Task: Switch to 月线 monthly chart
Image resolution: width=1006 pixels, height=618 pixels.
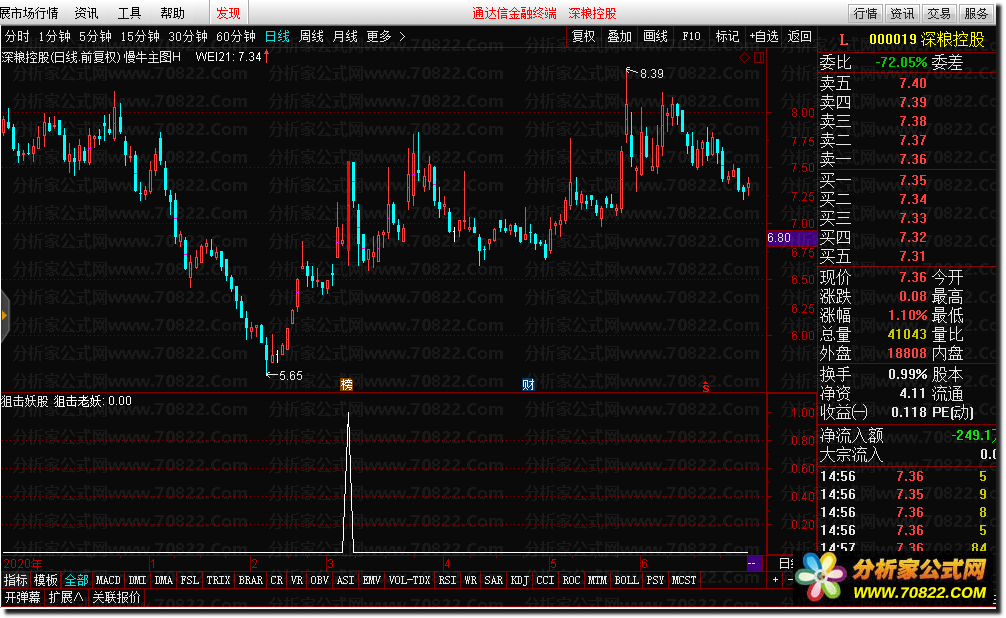Action: coord(345,37)
